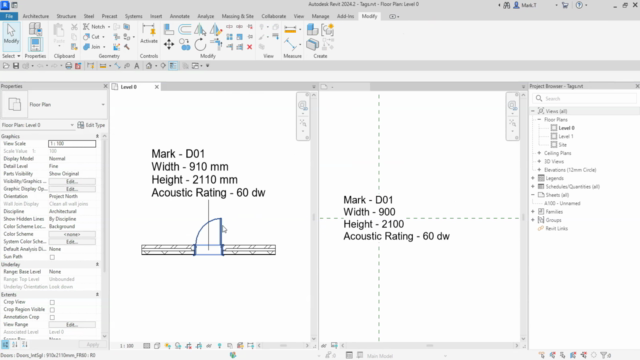Screen dimensions: 640x360
Task: Open the Join geometry dropdown arrow
Action: pyautogui.click(x=104, y=47)
